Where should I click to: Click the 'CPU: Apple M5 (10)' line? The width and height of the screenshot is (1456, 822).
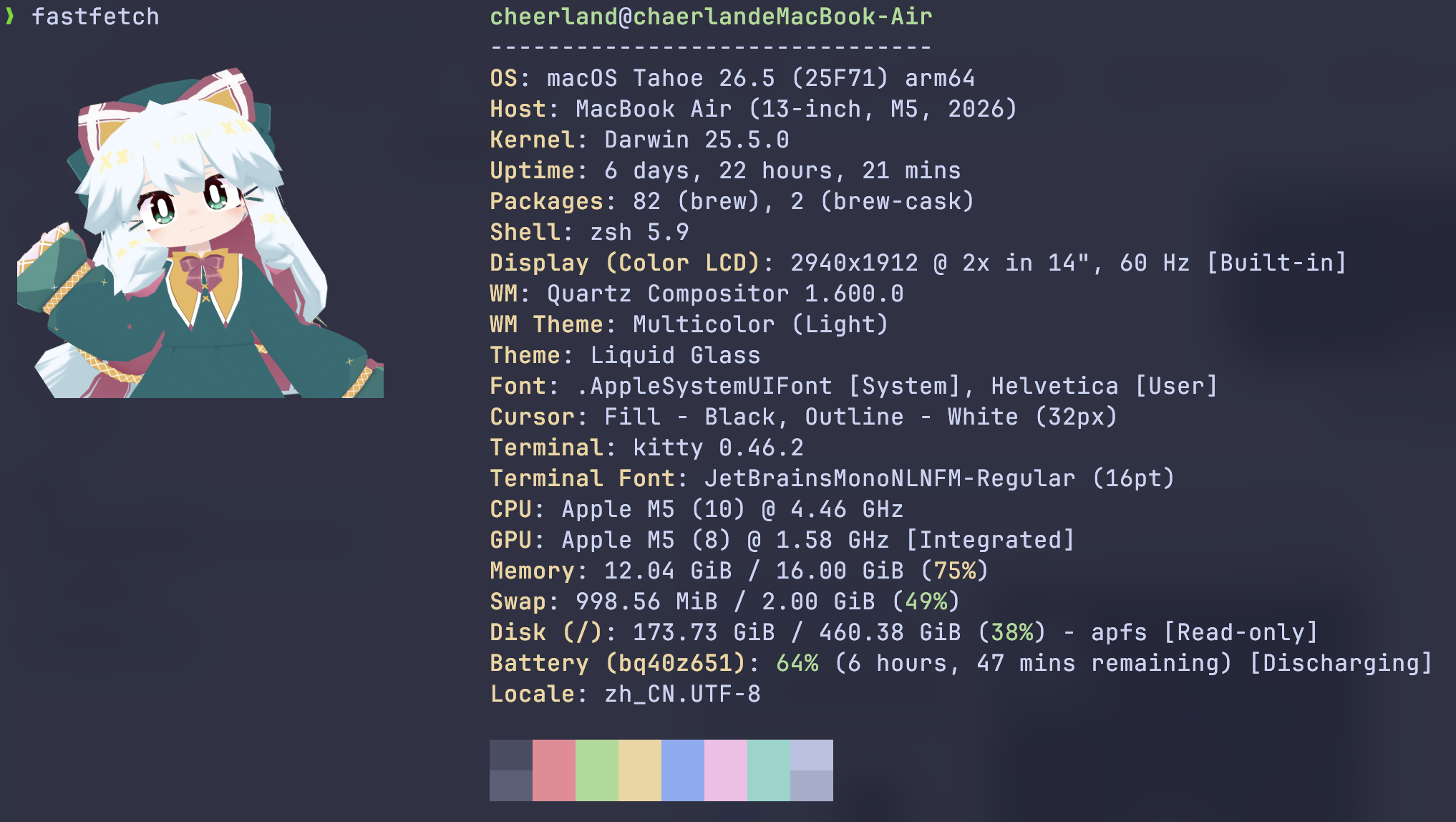tap(697, 509)
